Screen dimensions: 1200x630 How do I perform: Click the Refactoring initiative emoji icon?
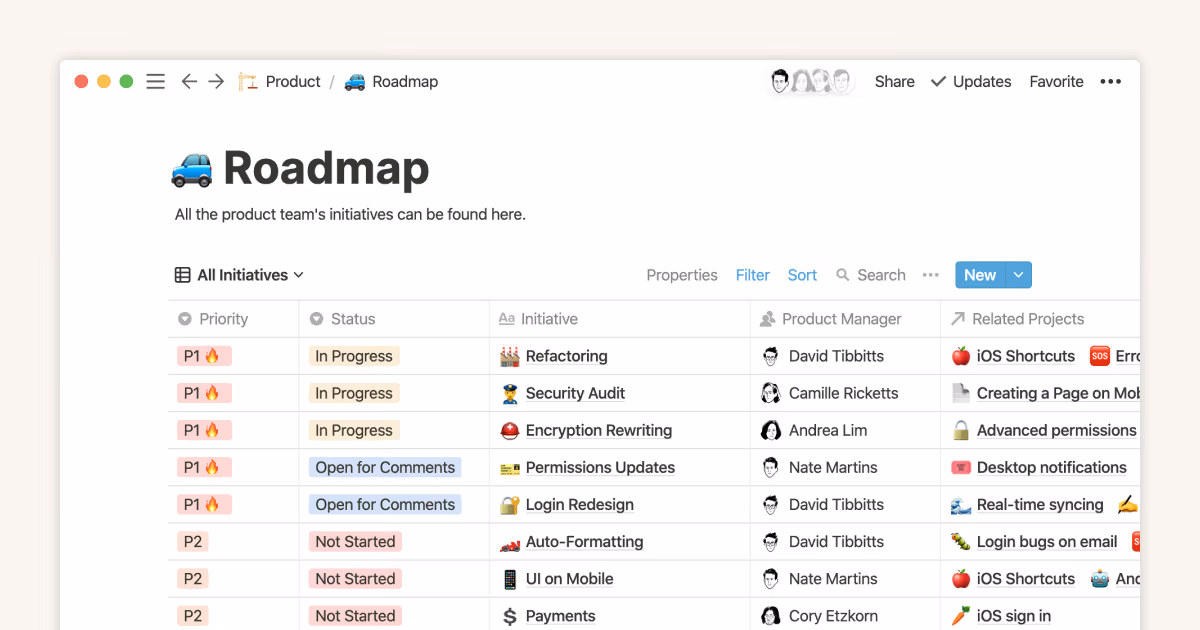[x=510, y=356]
